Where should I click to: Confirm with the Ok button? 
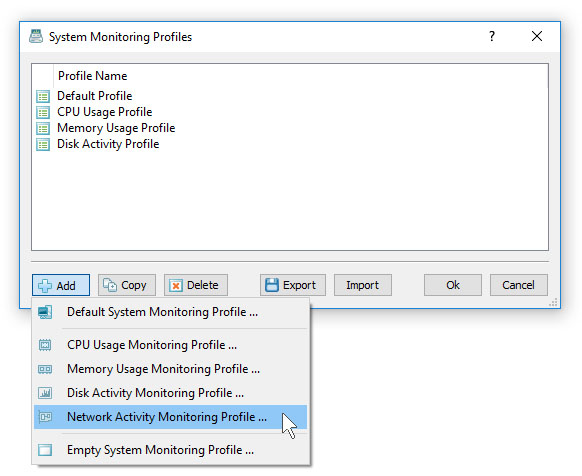(453, 285)
